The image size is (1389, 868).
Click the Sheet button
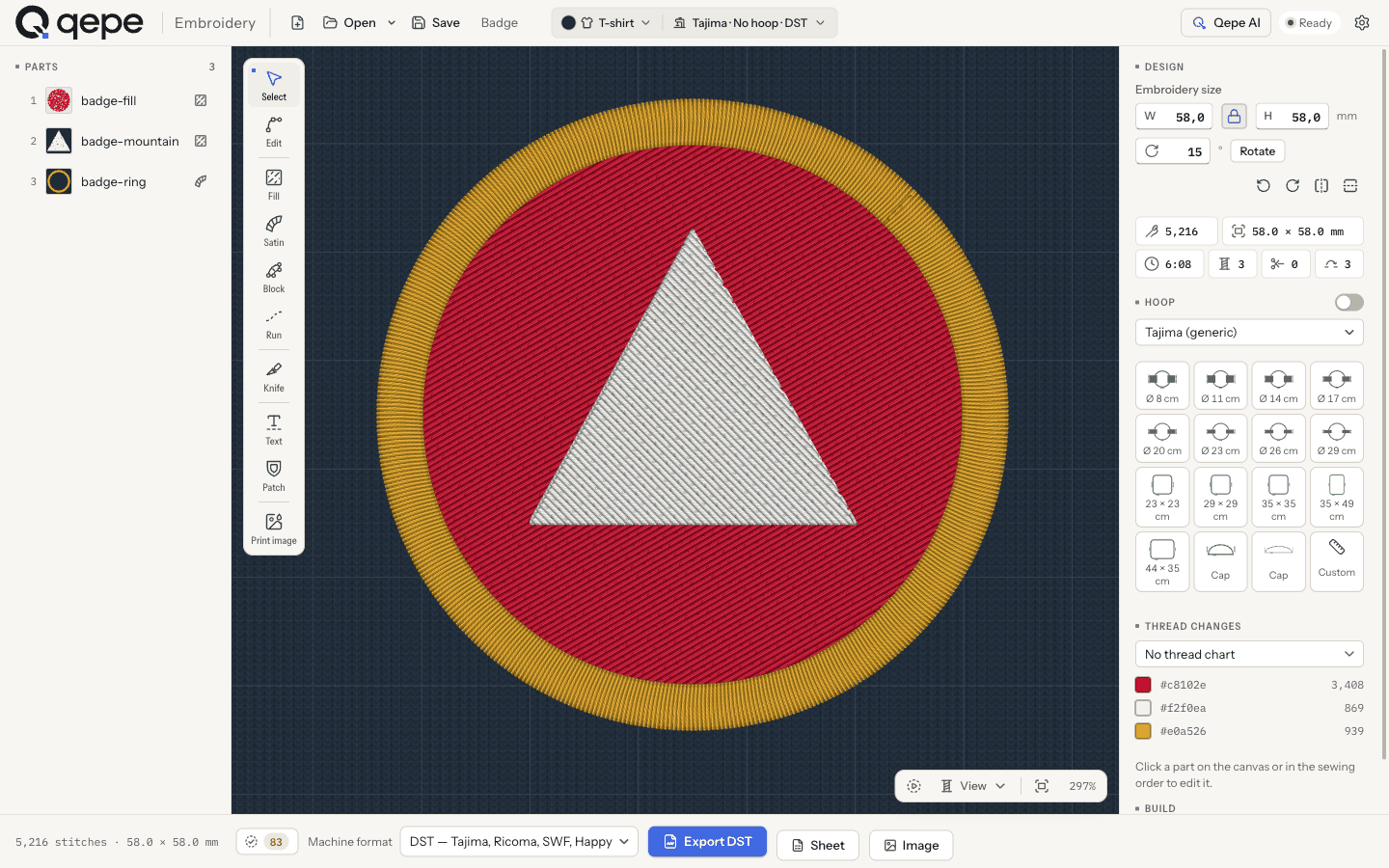tap(818, 846)
